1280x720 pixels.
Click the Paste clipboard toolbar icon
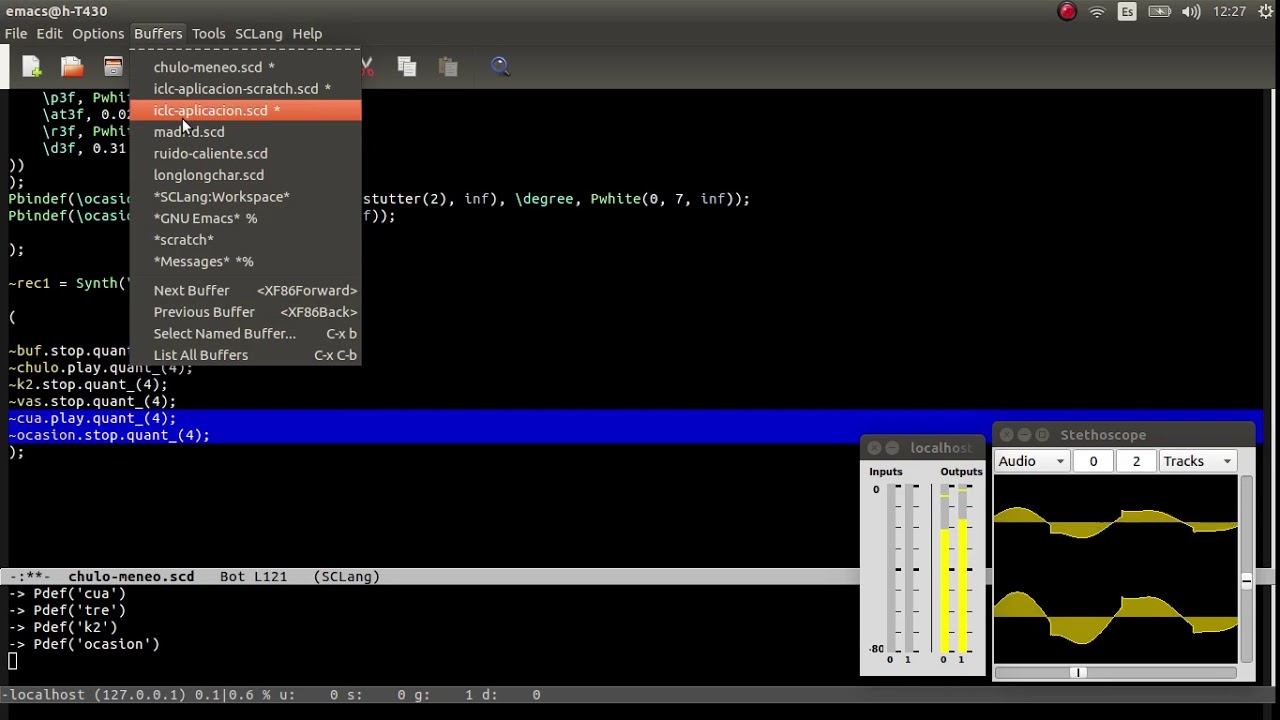pos(447,67)
